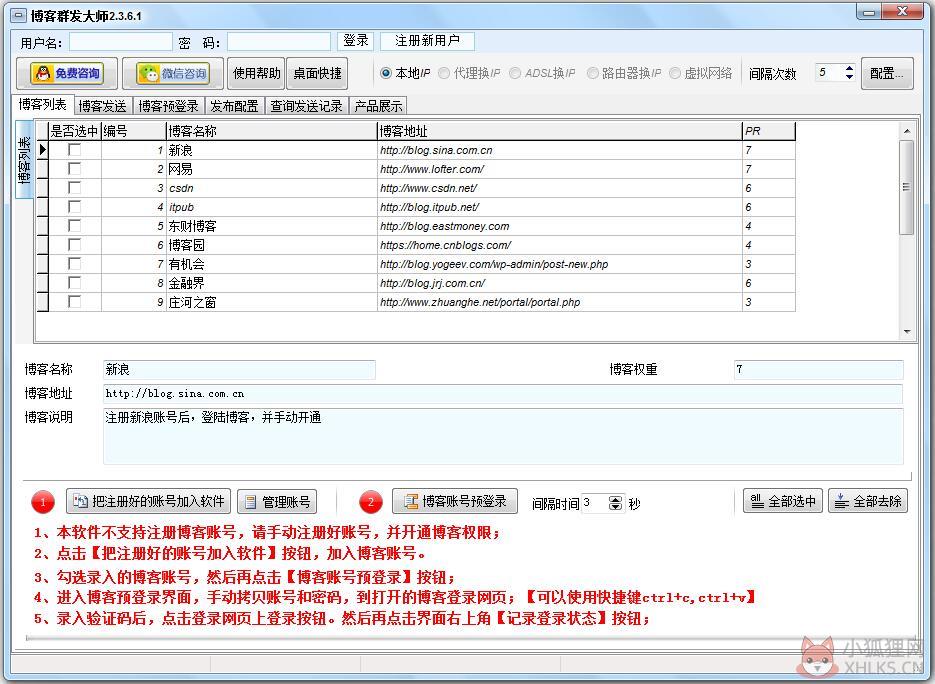This screenshot has width=935, height=684.
Task: Switch to 产品展示 tab
Action: tap(378, 106)
